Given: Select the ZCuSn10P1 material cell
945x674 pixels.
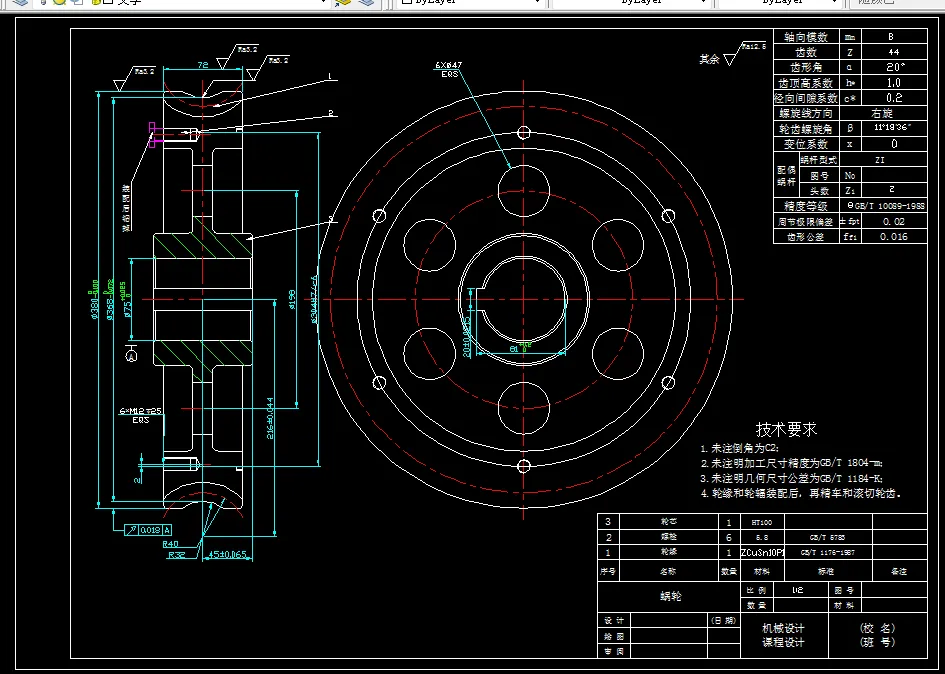Looking at the screenshot, I should pos(762,552).
